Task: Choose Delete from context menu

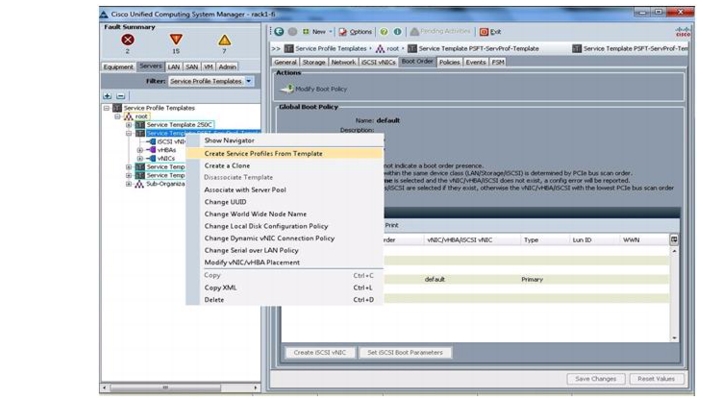Action: point(214,299)
